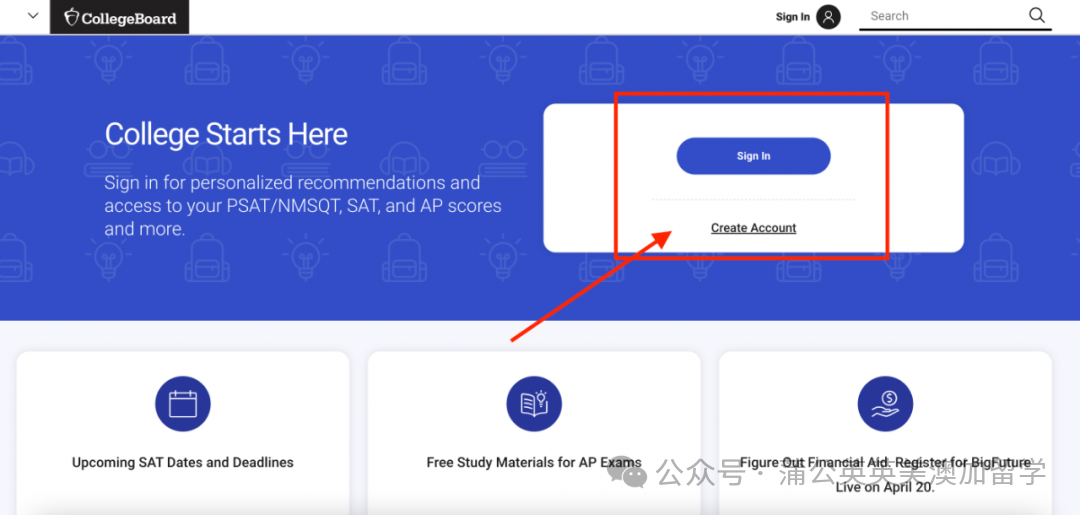Click the CollegeBoard wordmark text
Viewport: 1080px width, 515px height.
128,18
